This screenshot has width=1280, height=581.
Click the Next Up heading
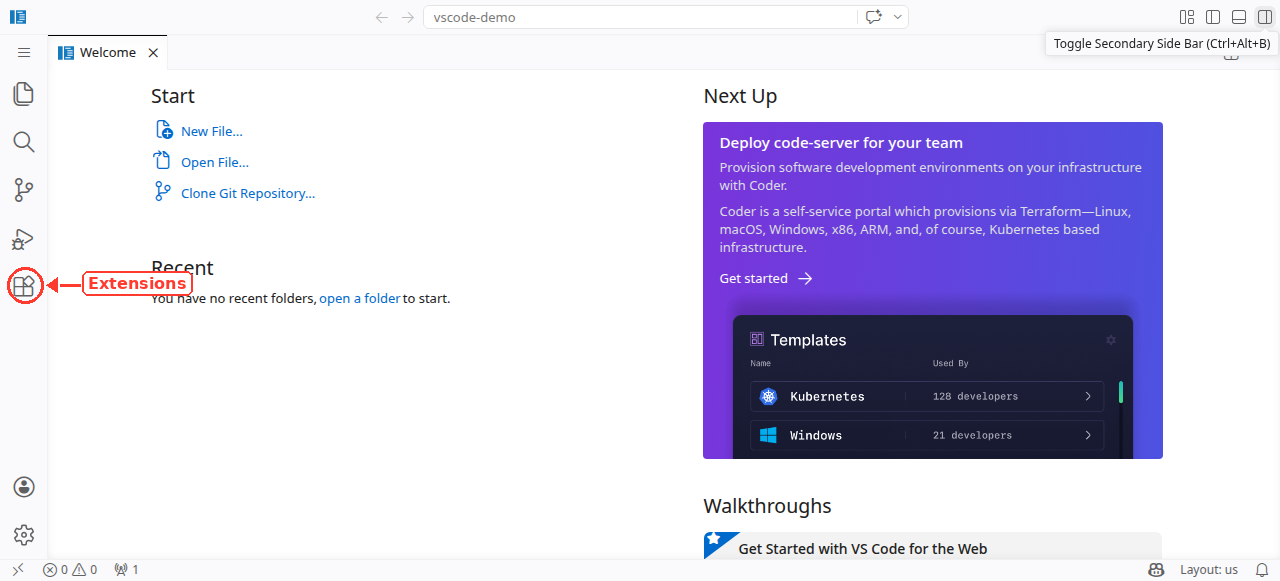(x=740, y=96)
